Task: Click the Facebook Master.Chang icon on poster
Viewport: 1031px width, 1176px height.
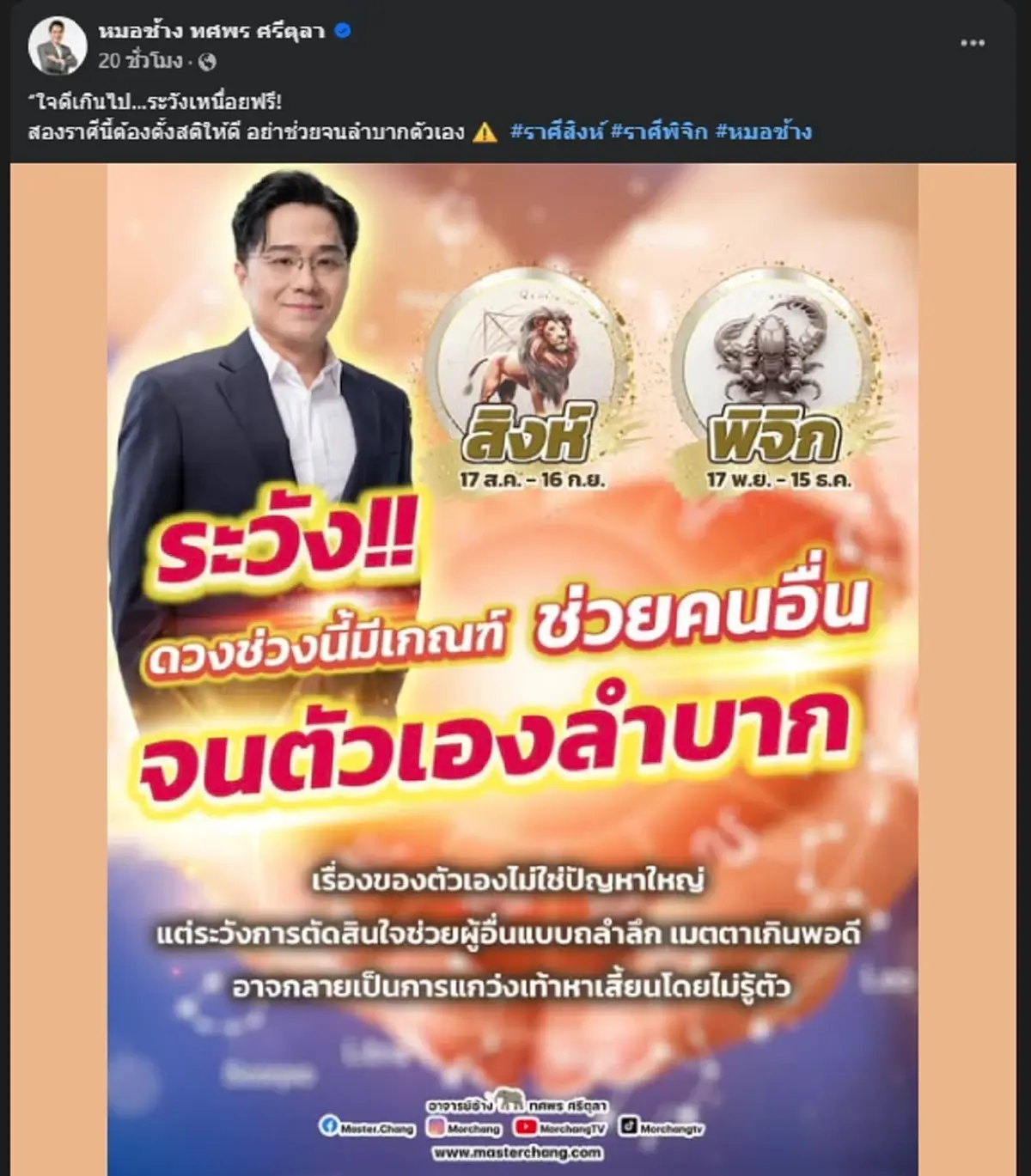Action: pos(328,1127)
